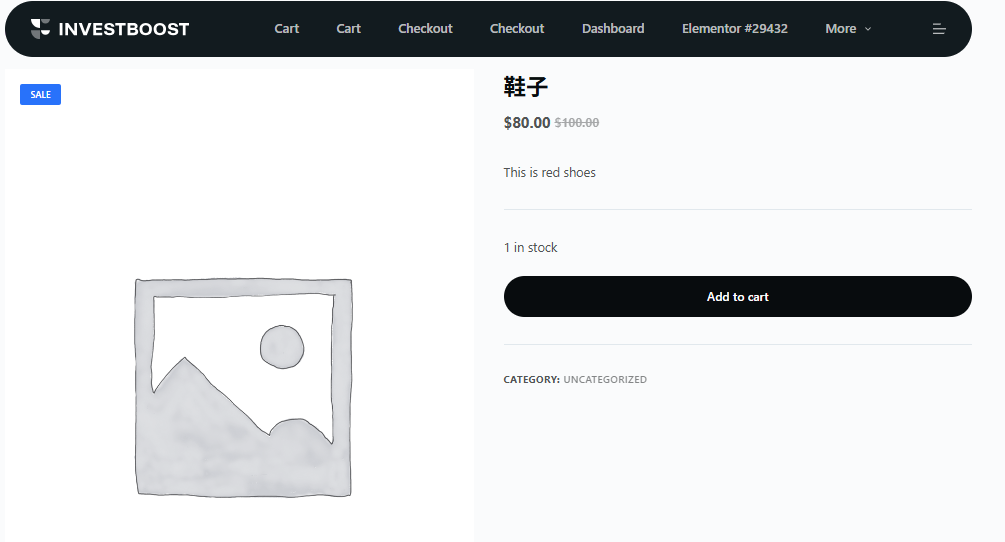The width and height of the screenshot is (1005, 542).
Task: Open the Elementor #29432 page link
Action: (x=735, y=29)
